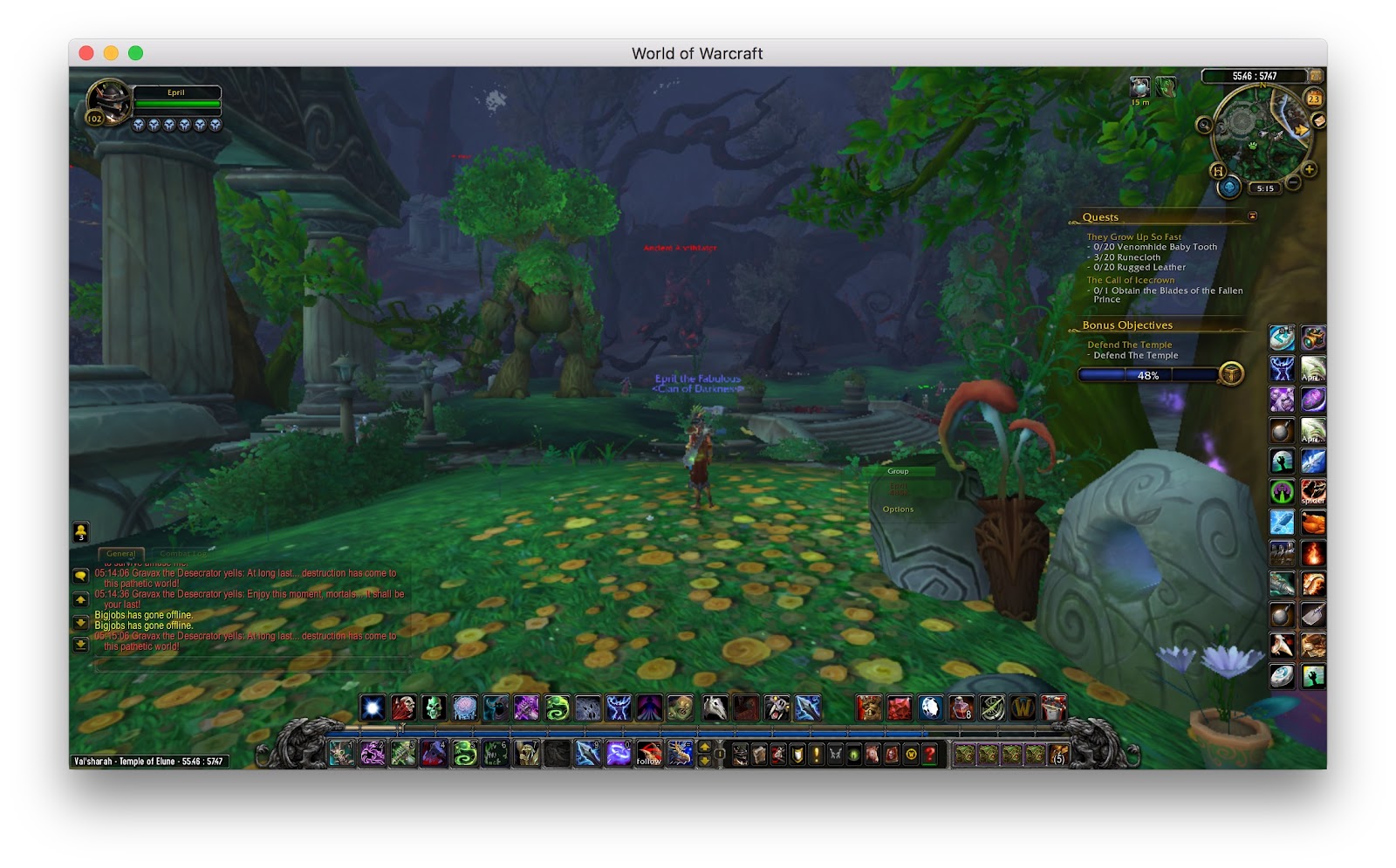Use the roast chicken food icon
The image size is (1396, 868).
[x=1313, y=523]
